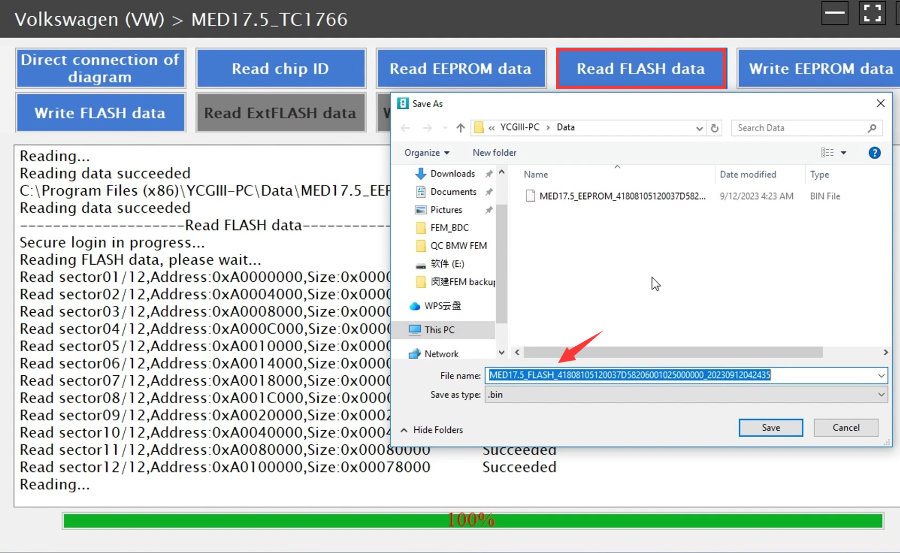The height and width of the screenshot is (553, 900).
Task: Go back in Save As navigation
Action: point(406,127)
